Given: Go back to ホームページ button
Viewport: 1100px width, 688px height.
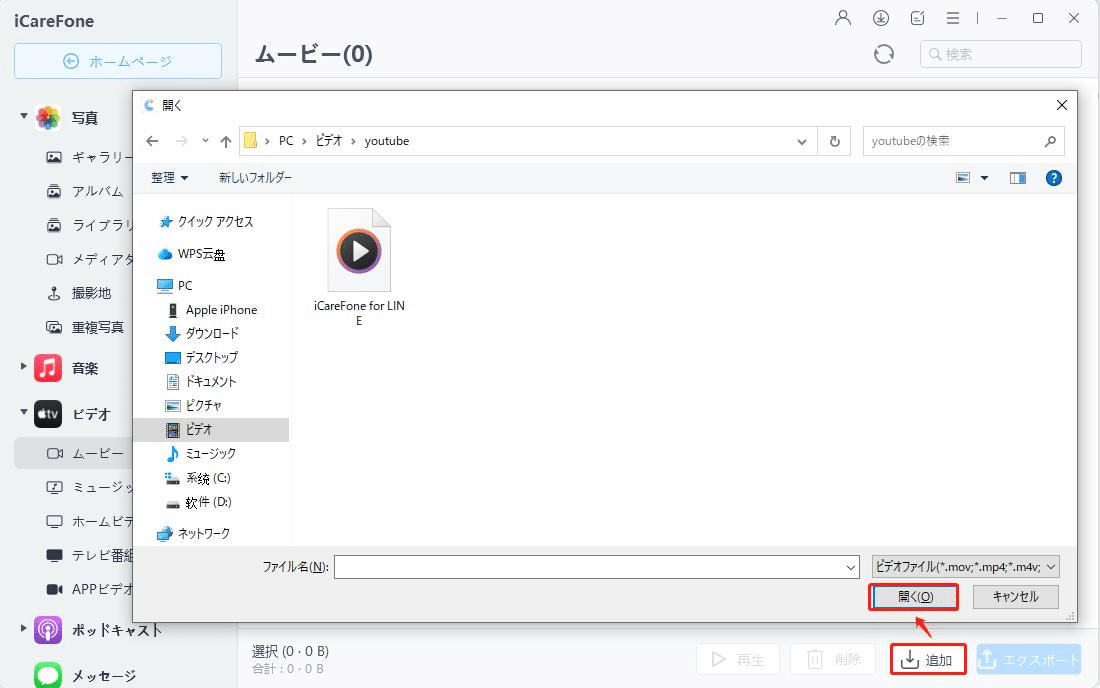Looking at the screenshot, I should pos(118,61).
